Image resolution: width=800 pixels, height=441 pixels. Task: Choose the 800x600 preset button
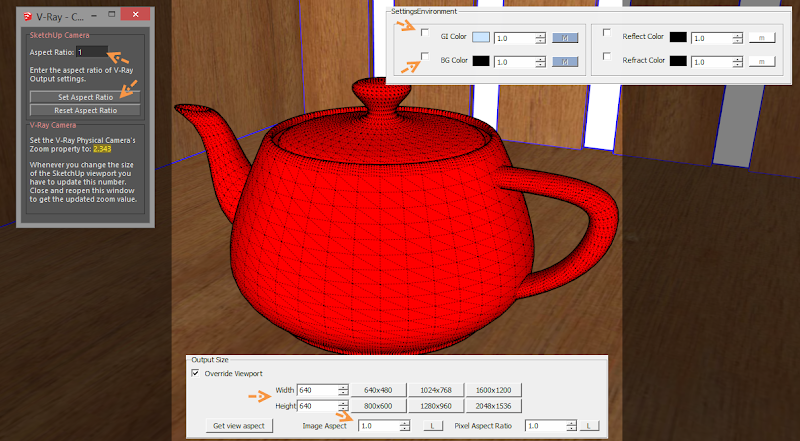(378, 406)
